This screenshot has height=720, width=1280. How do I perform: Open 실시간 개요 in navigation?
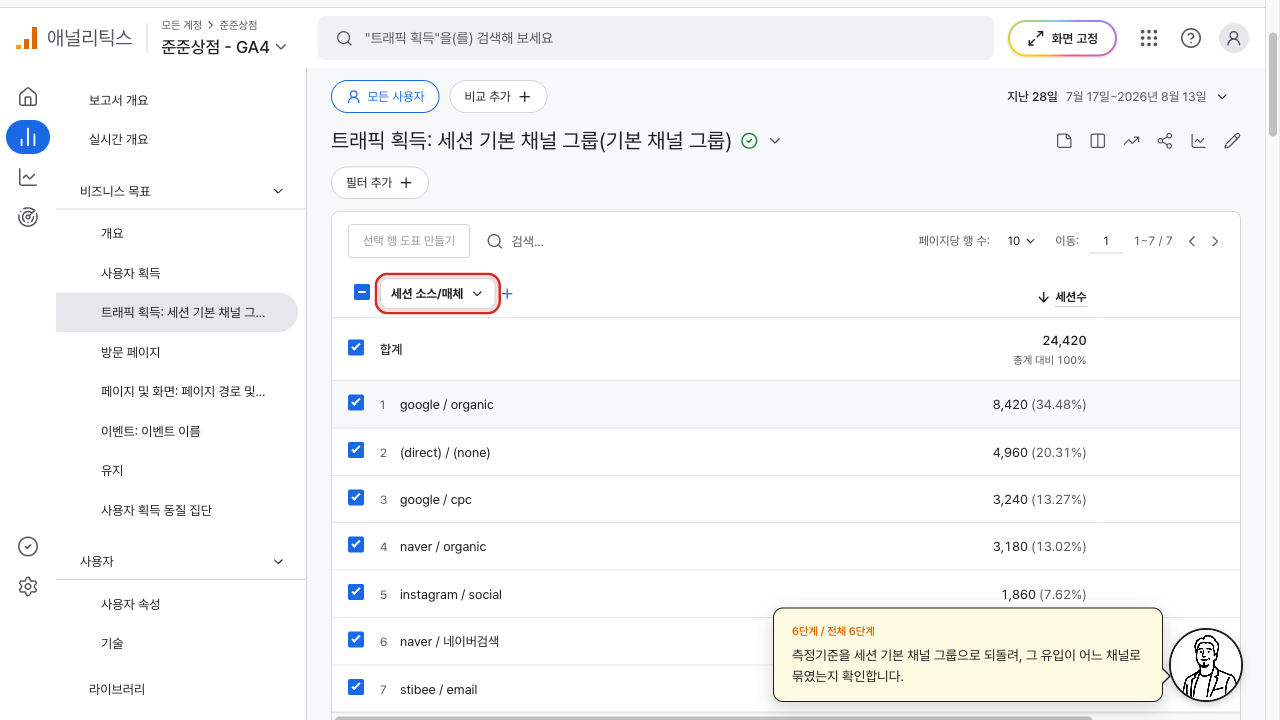[119, 139]
